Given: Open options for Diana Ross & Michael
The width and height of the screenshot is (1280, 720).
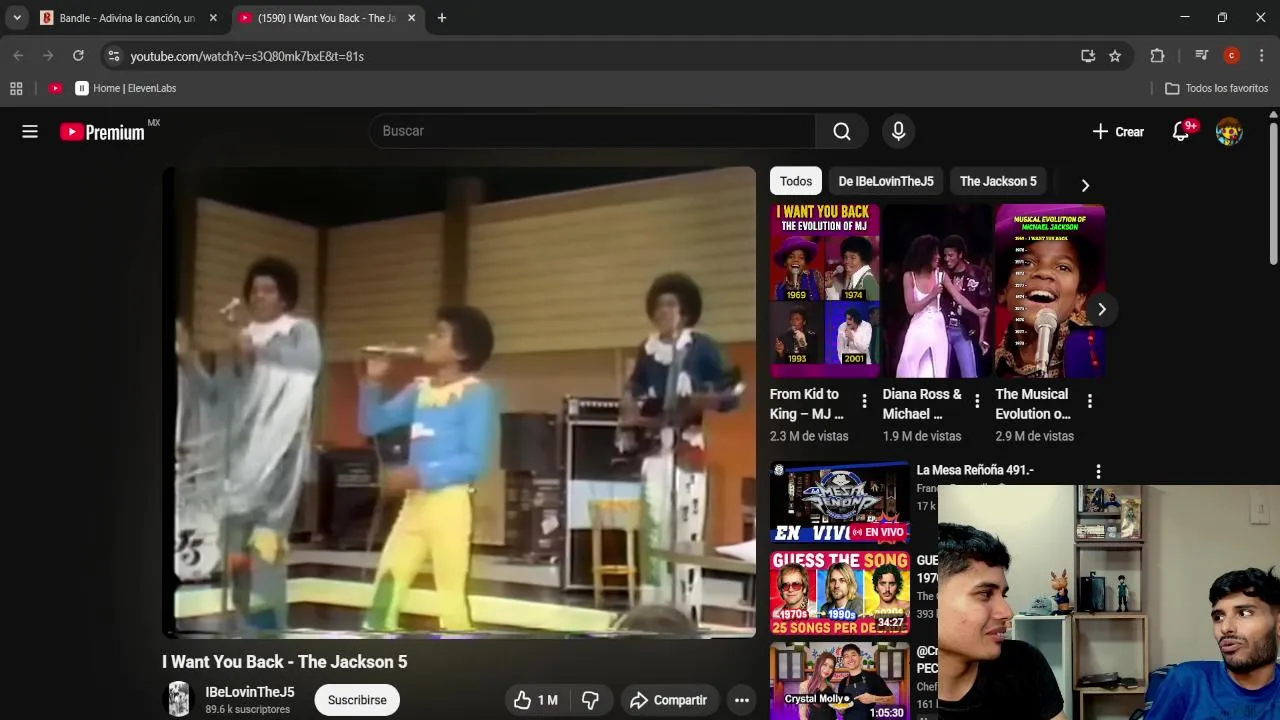Looking at the screenshot, I should click(x=977, y=401).
